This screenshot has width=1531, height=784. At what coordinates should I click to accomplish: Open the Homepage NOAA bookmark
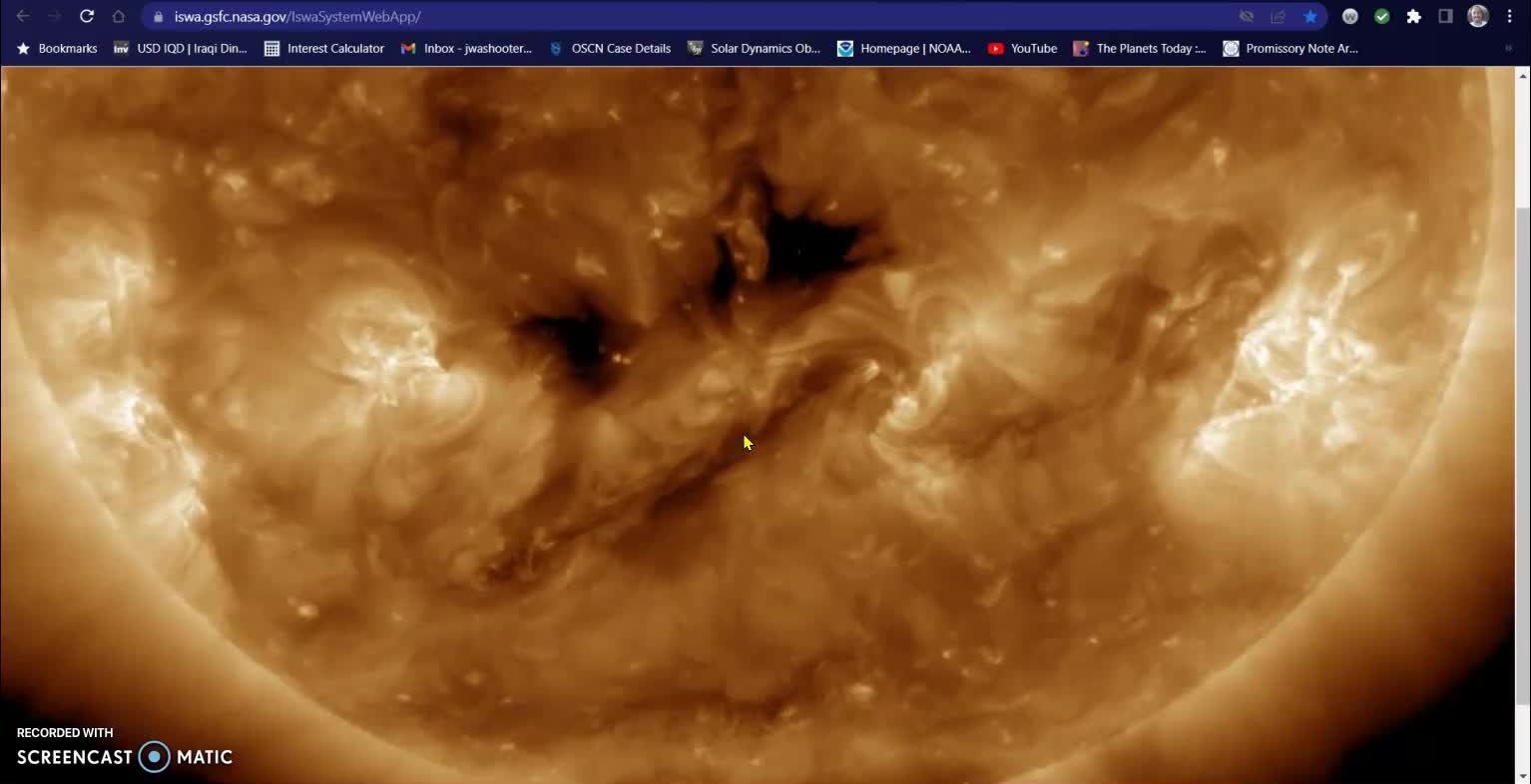pyautogui.click(x=904, y=48)
